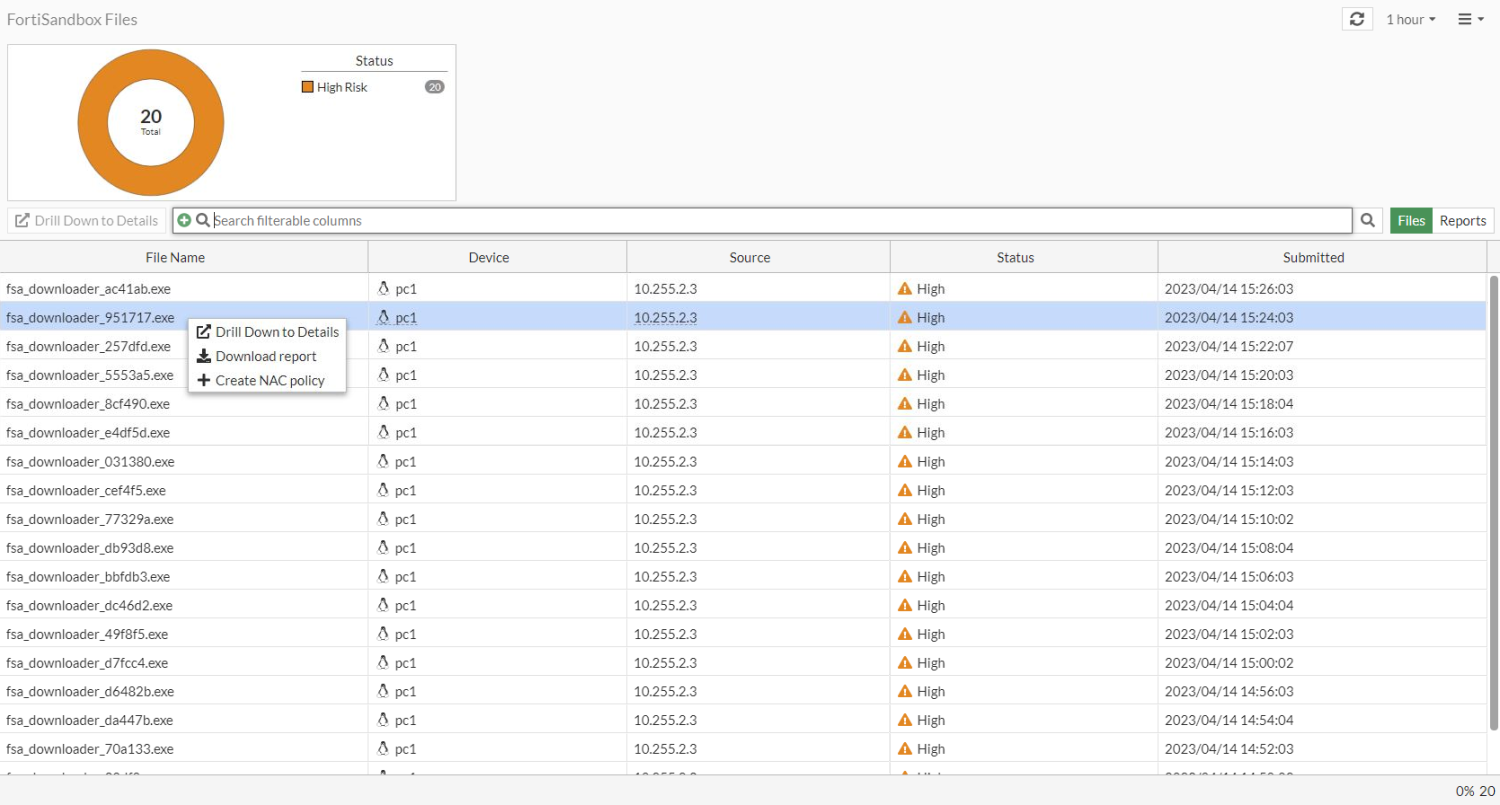Click the green plus icon to add a filter
The image size is (1500, 805).
click(x=184, y=220)
